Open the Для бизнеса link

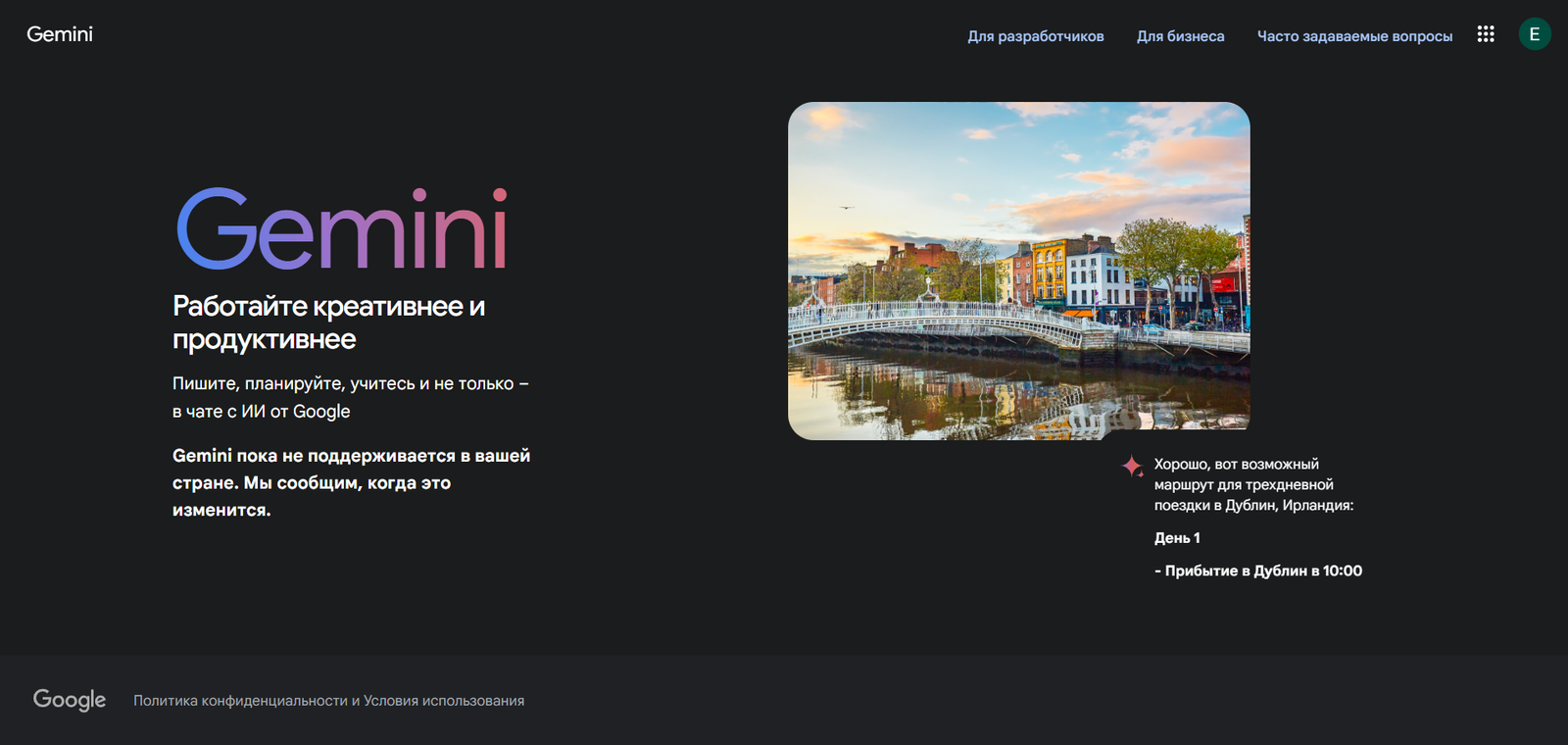tap(1180, 36)
